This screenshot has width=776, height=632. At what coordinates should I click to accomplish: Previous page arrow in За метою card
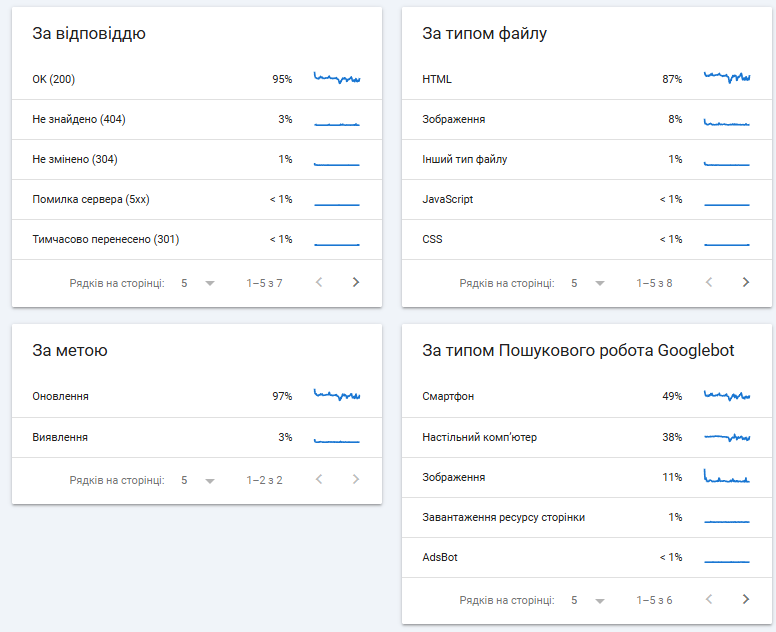(319, 480)
